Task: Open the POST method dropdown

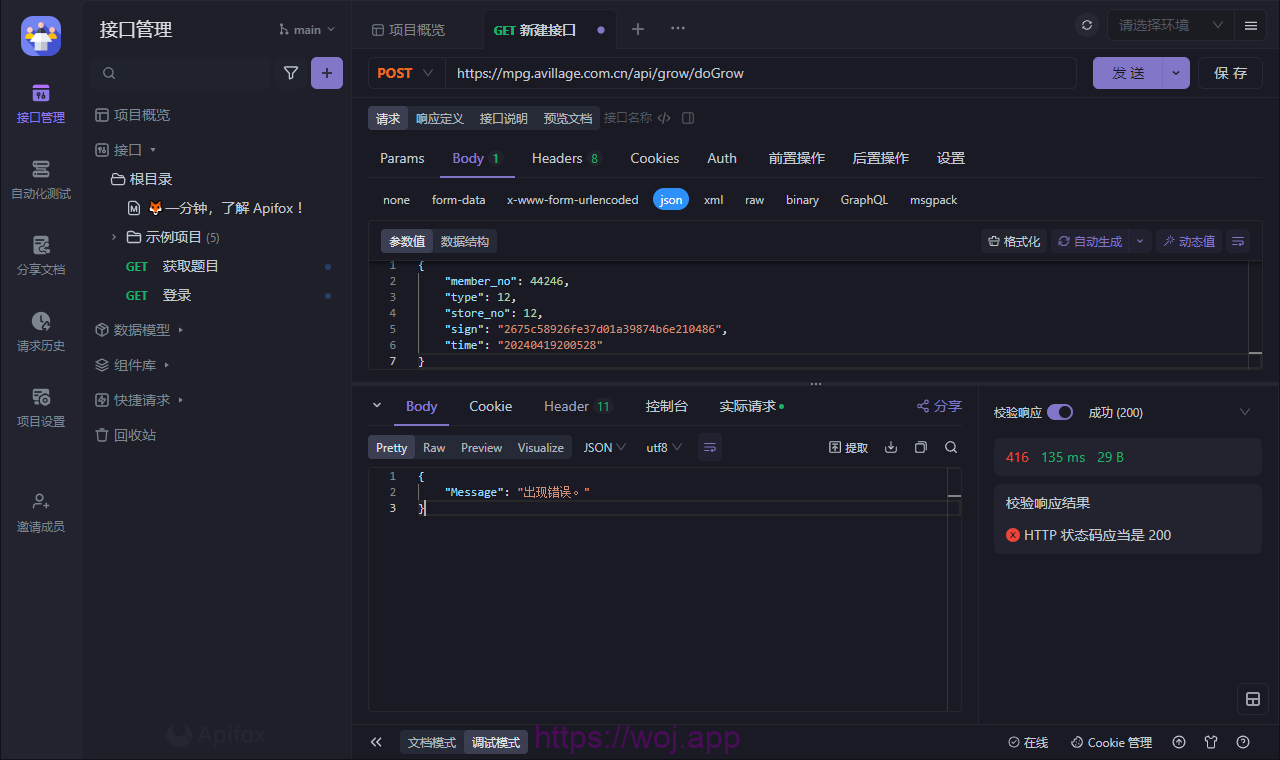Action: pos(406,73)
